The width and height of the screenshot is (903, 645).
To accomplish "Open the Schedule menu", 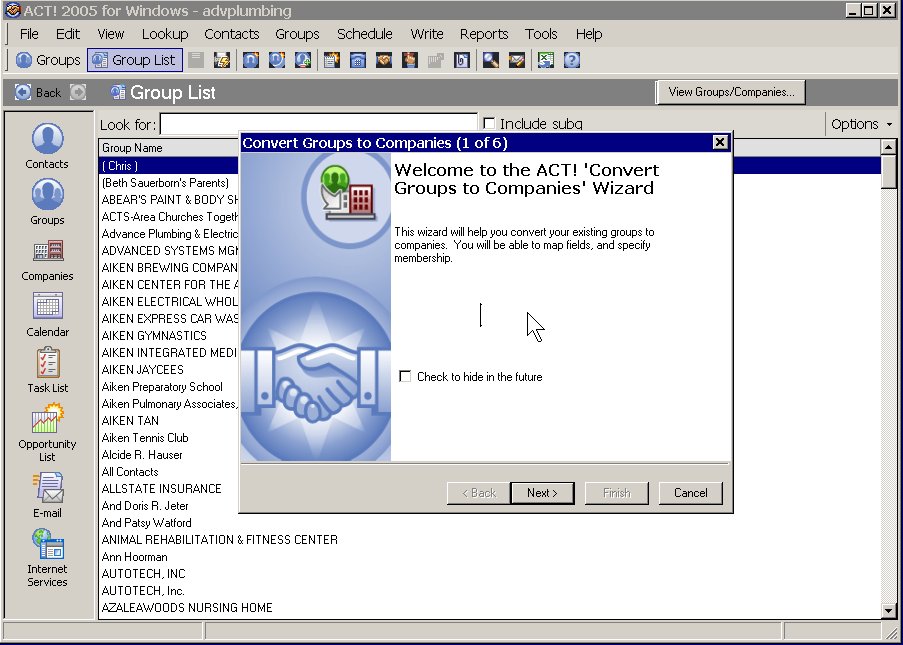I will (365, 34).
